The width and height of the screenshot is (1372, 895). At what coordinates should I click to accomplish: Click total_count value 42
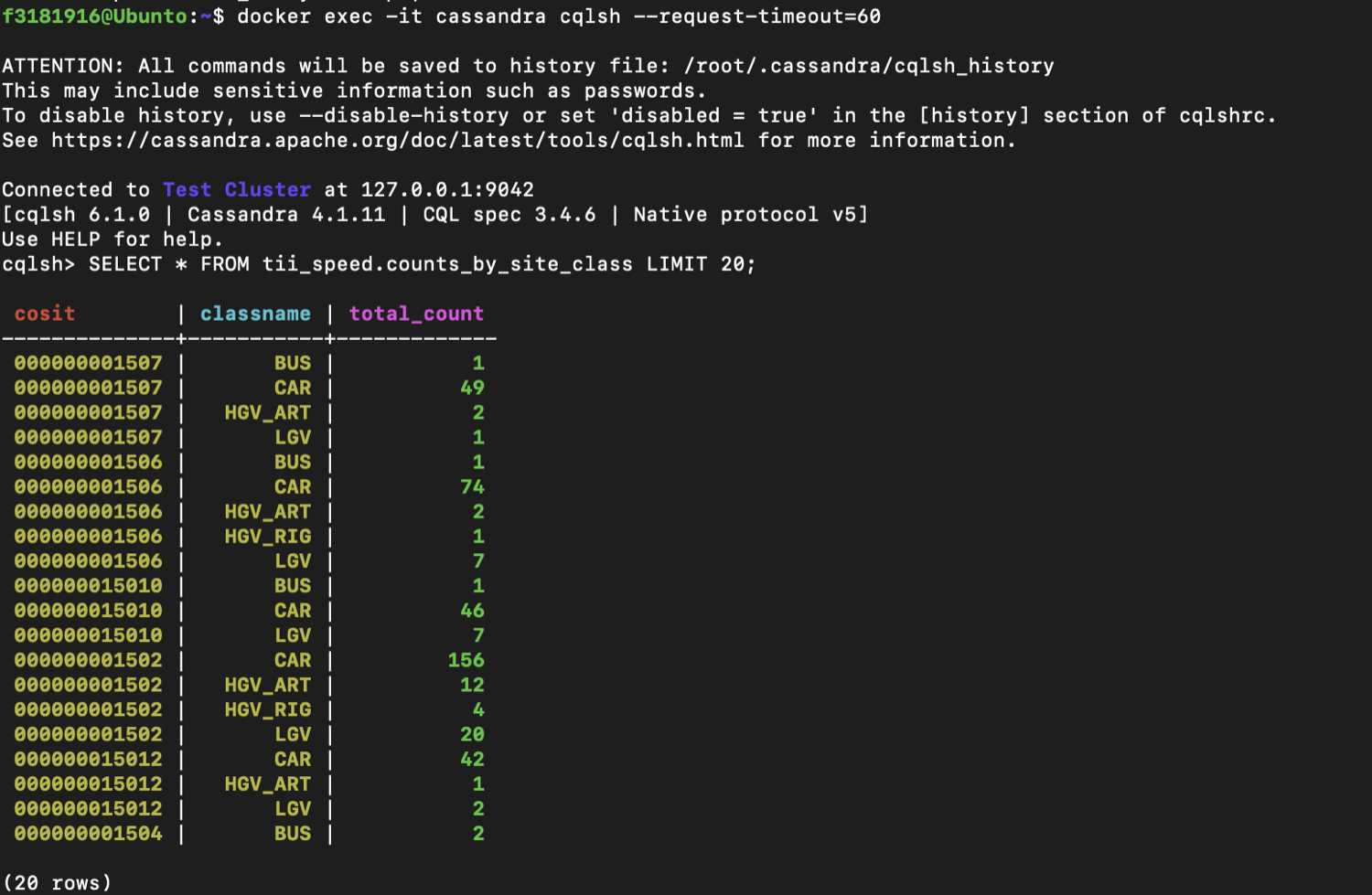472,759
